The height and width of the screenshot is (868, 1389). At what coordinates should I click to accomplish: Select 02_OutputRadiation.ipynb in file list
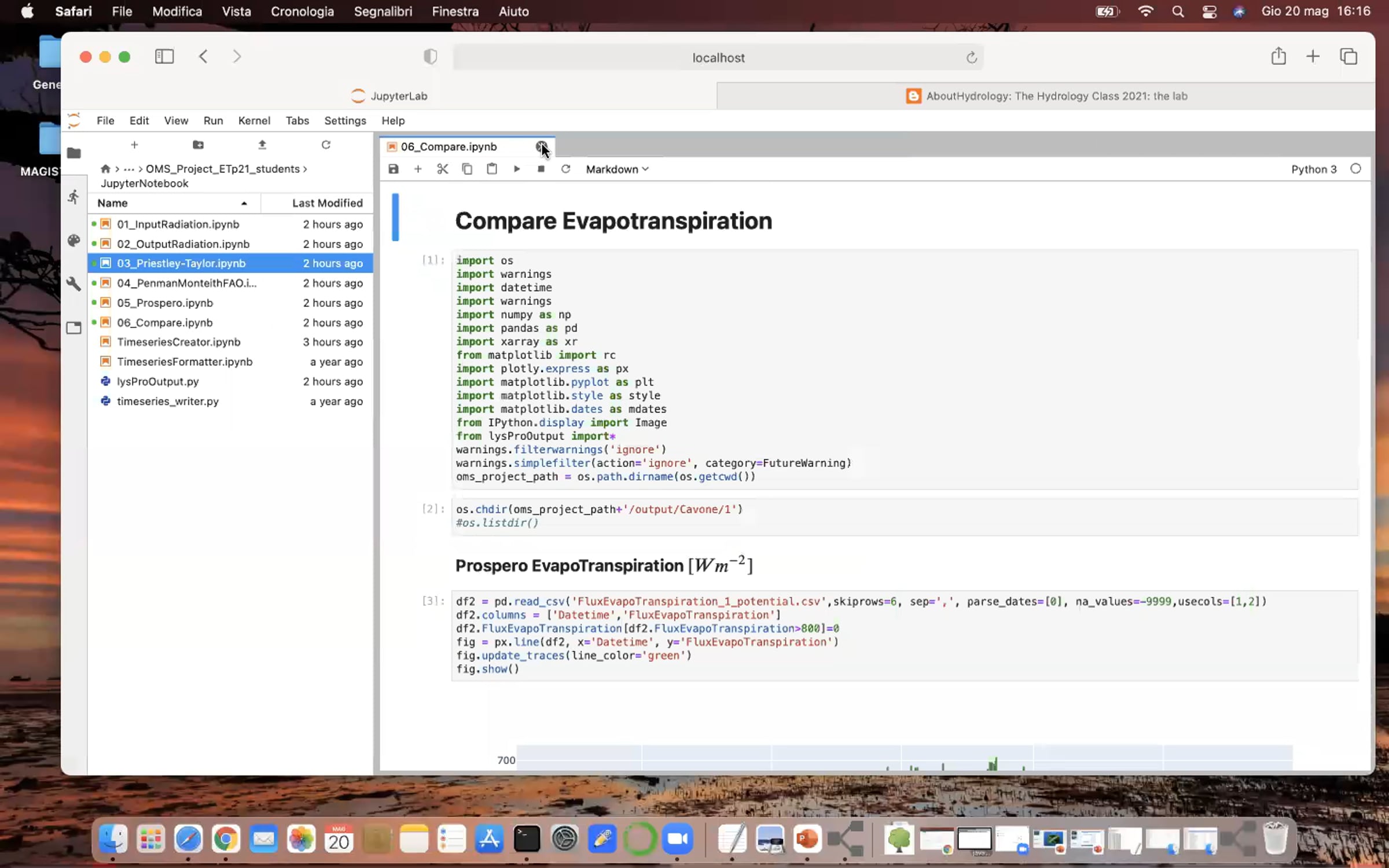point(230,244)
